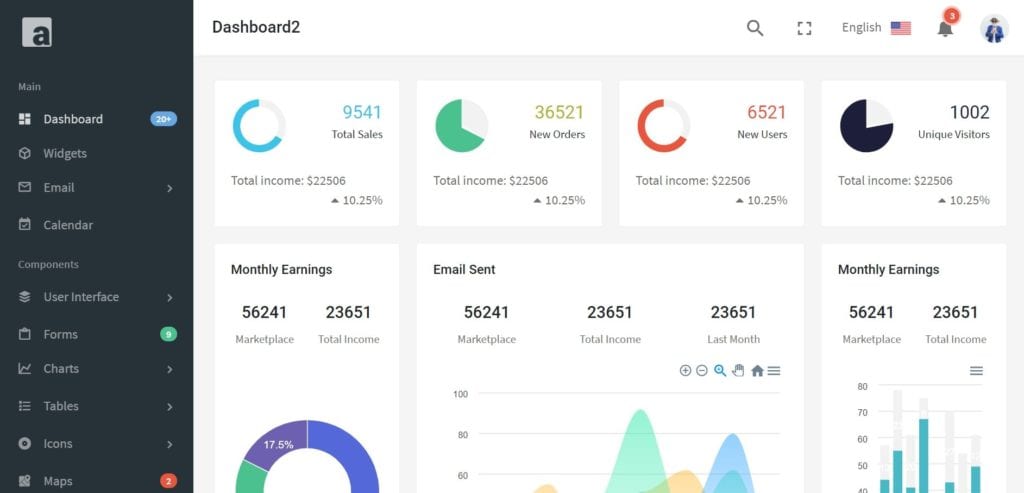This screenshot has height=493, width=1024.
Task: Click the 36521 New Orders value
Action: point(559,112)
